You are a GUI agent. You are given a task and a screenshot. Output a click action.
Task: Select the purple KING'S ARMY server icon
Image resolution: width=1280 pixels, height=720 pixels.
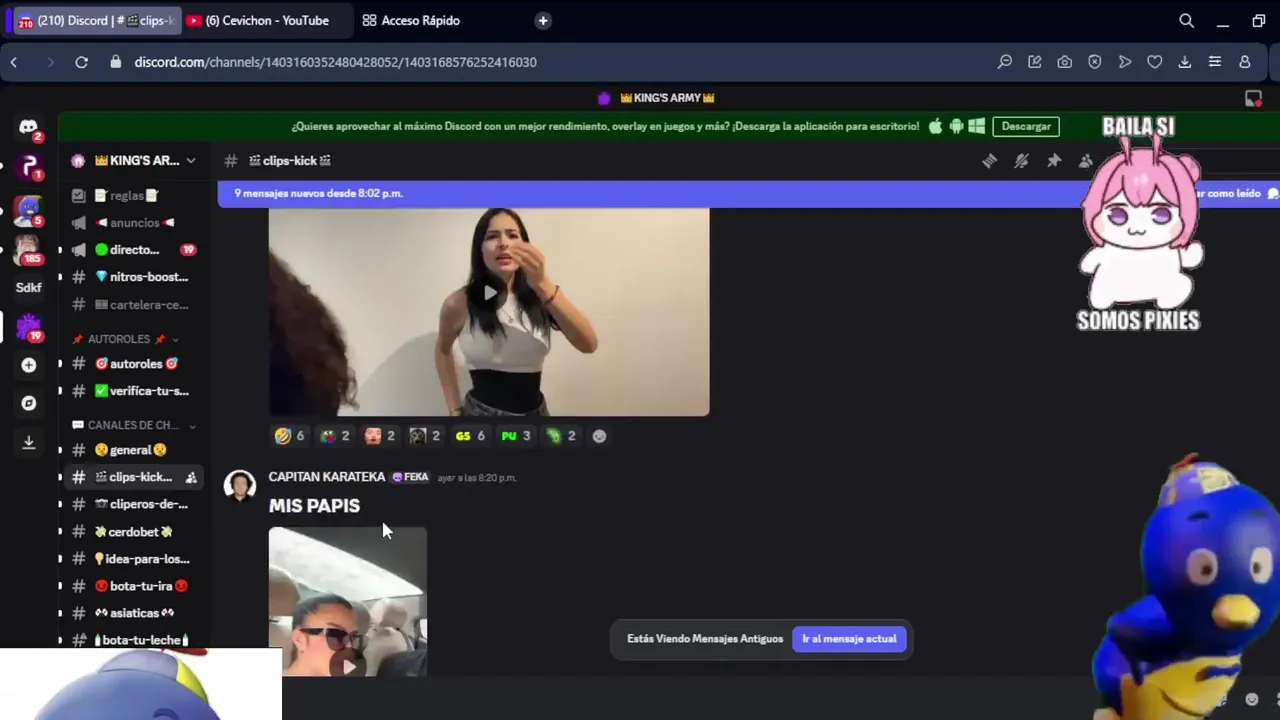[29, 326]
